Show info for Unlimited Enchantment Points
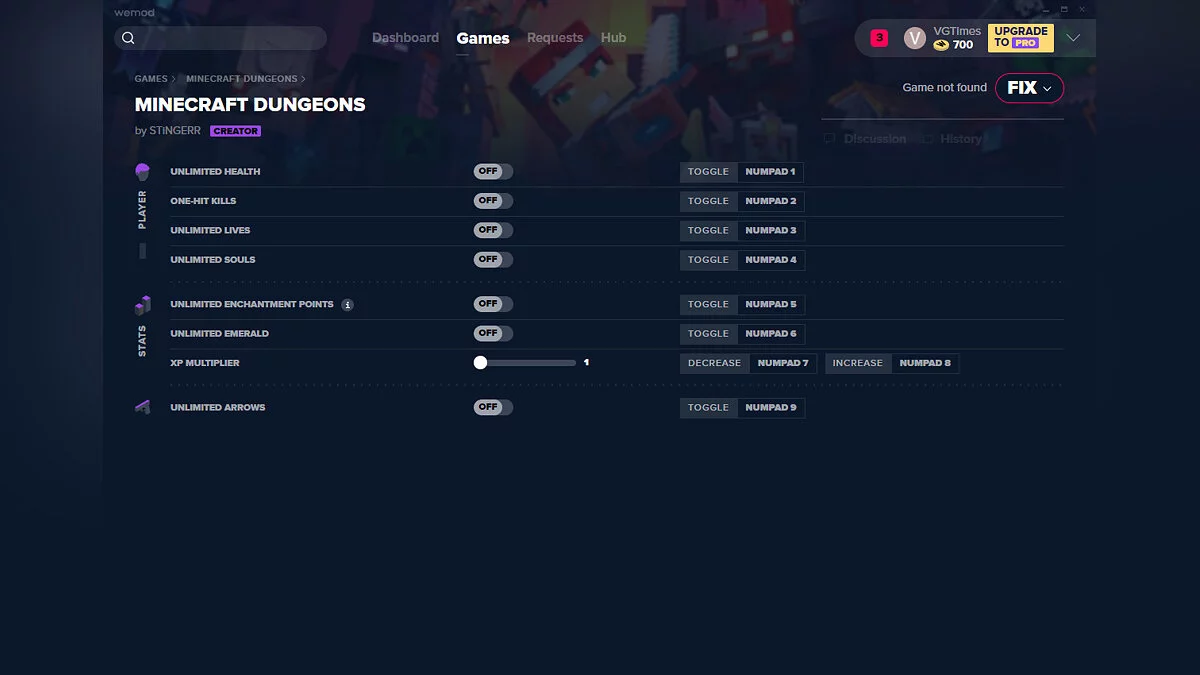 (x=347, y=304)
